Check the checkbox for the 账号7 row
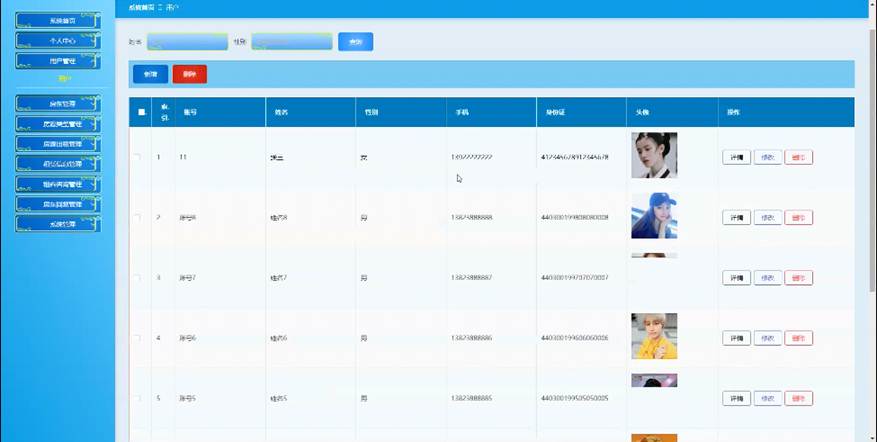The image size is (877, 442). coord(137,278)
